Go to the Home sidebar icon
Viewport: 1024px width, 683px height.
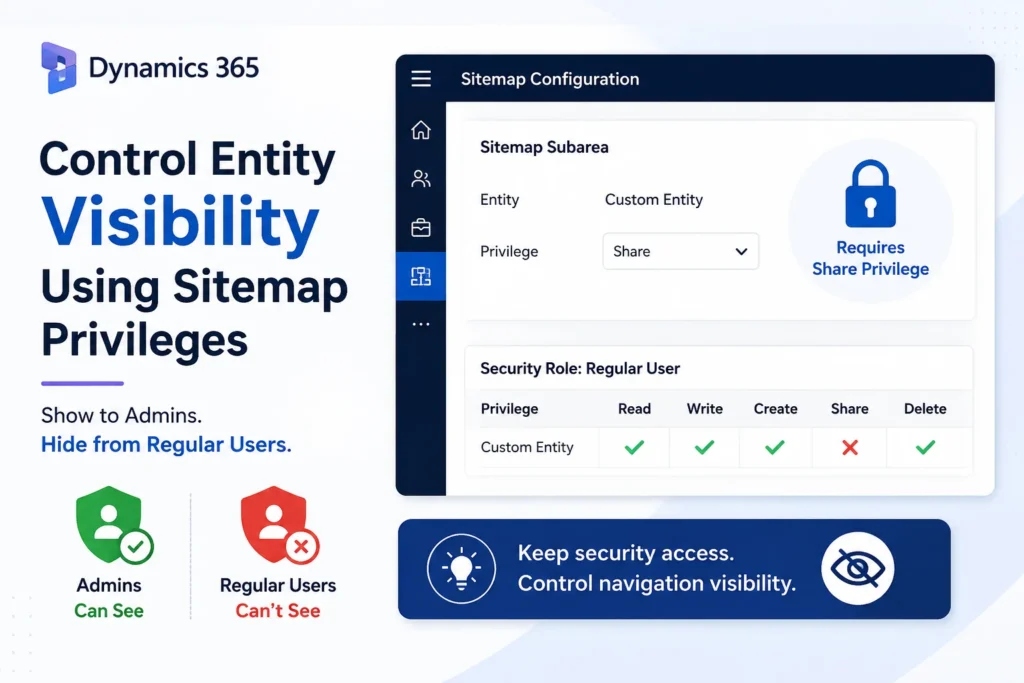421,130
